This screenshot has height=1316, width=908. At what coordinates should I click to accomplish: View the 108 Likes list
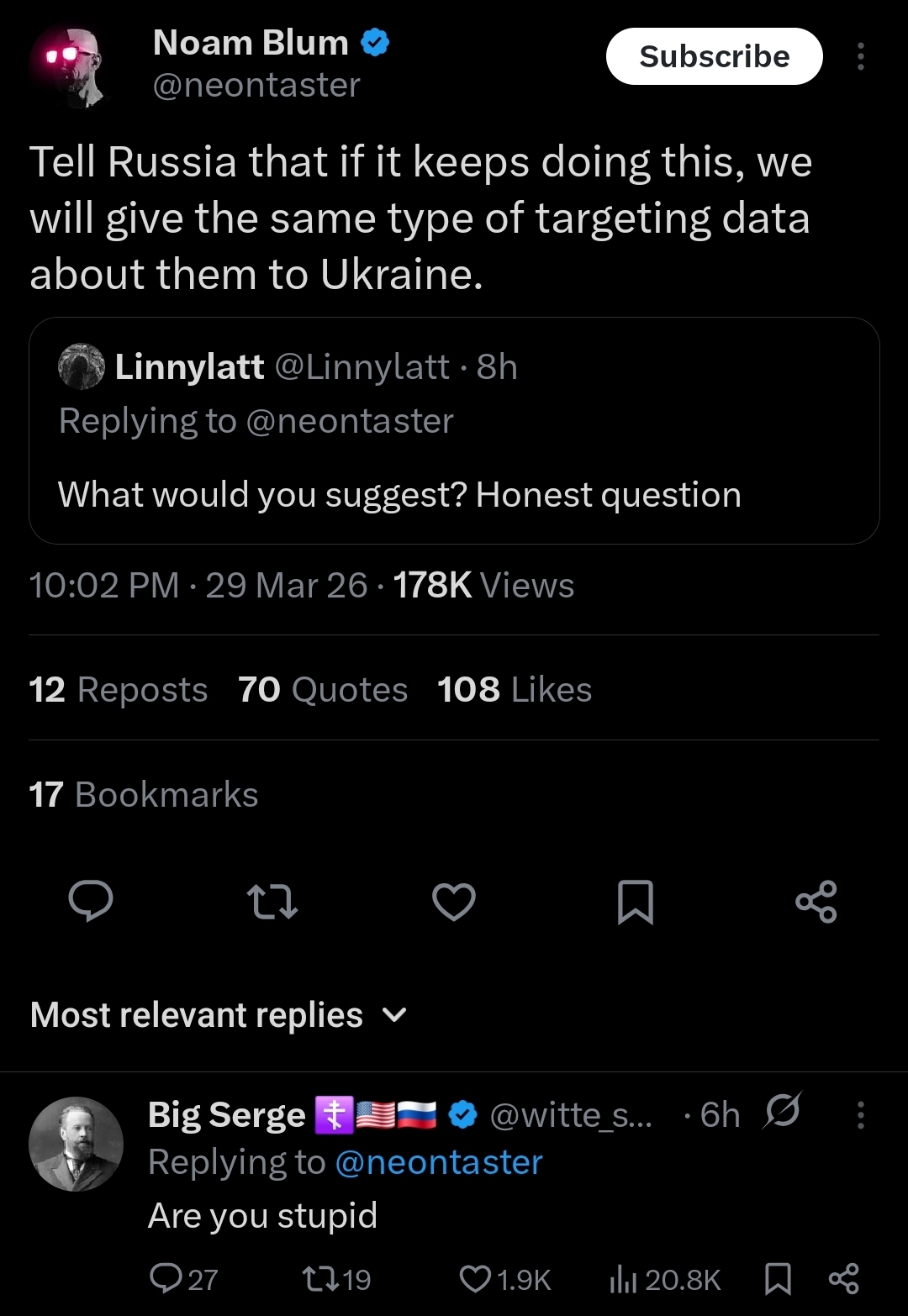coord(515,690)
